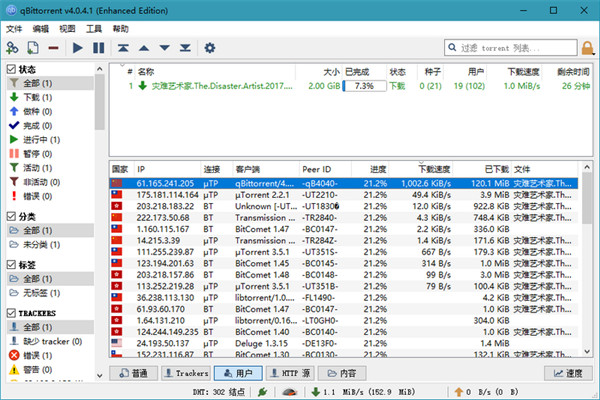Screen dimensions: 600x400
Task: Click the torrent's 7.3% progress bar
Action: (x=364, y=86)
